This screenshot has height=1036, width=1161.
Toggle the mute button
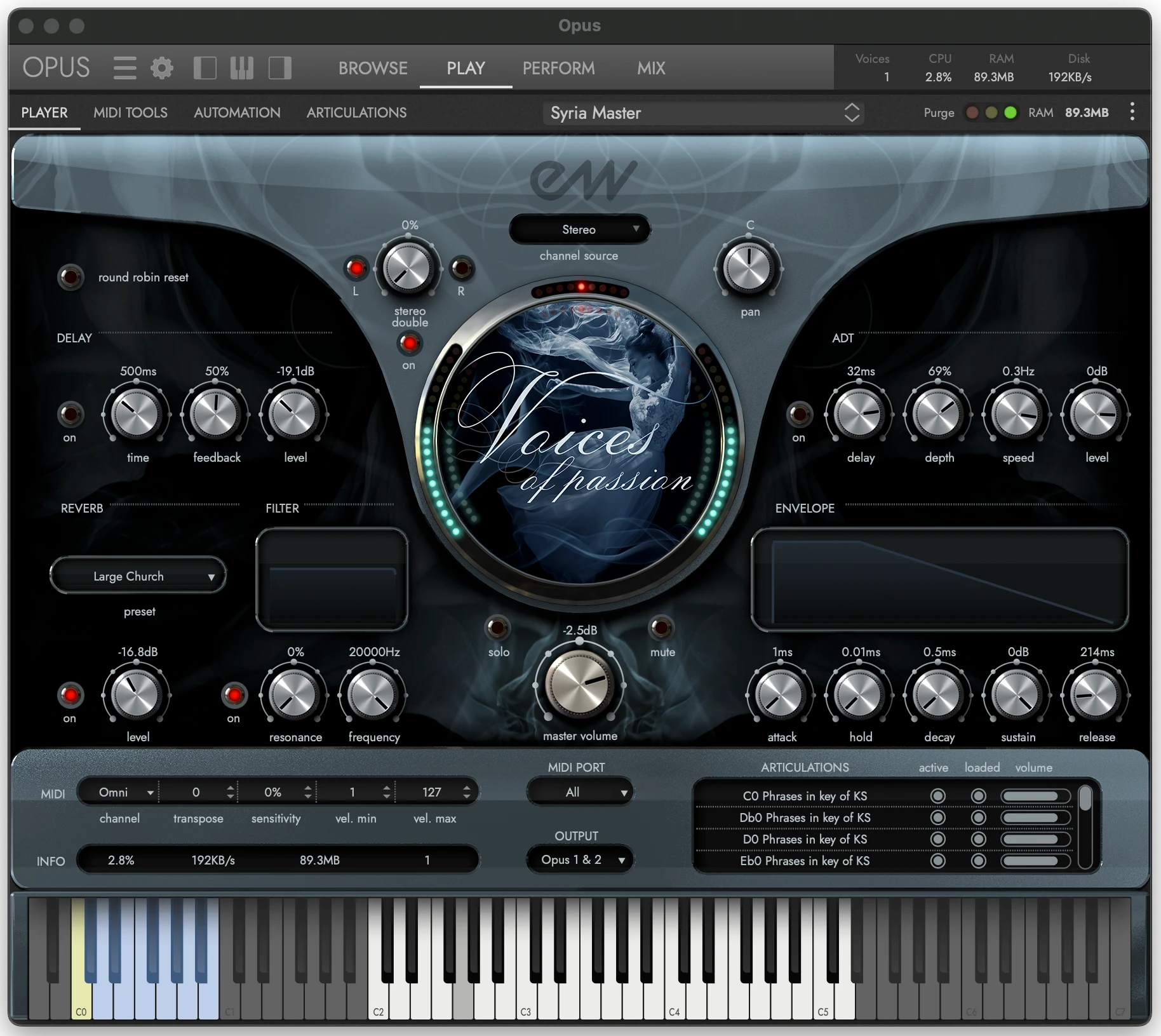coord(661,628)
